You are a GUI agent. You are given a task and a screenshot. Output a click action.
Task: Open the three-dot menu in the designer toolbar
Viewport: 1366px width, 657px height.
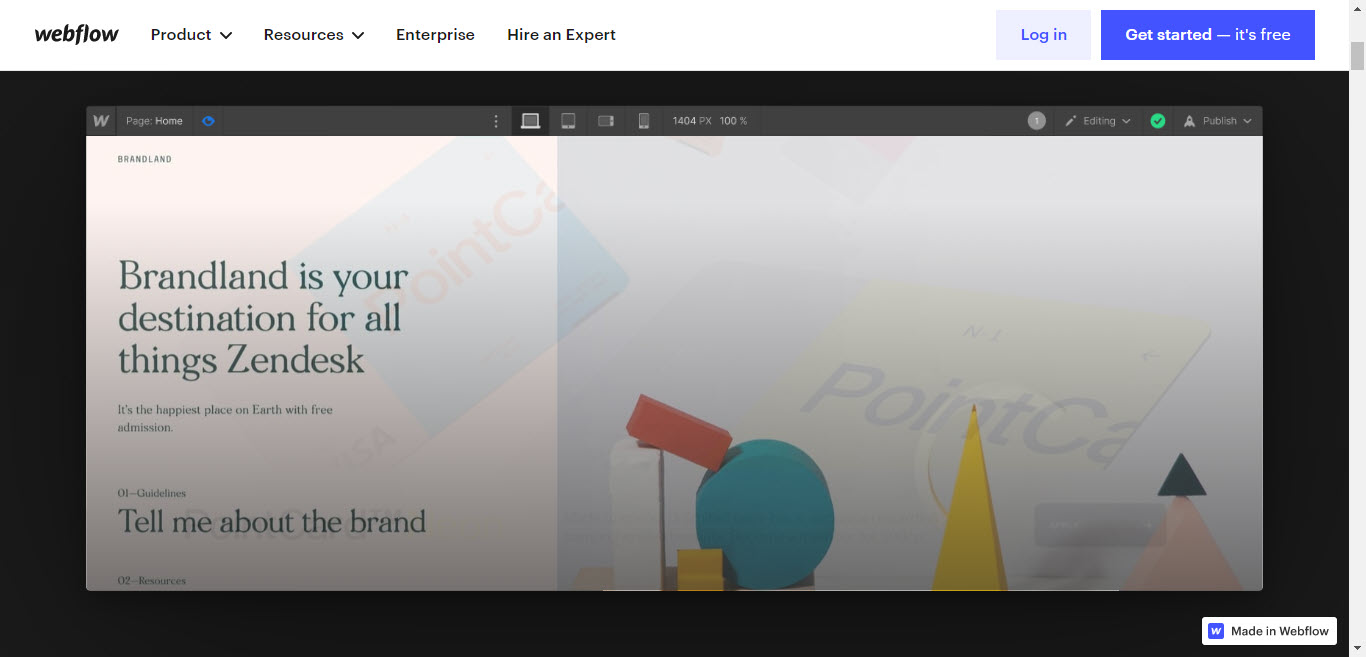coord(495,120)
